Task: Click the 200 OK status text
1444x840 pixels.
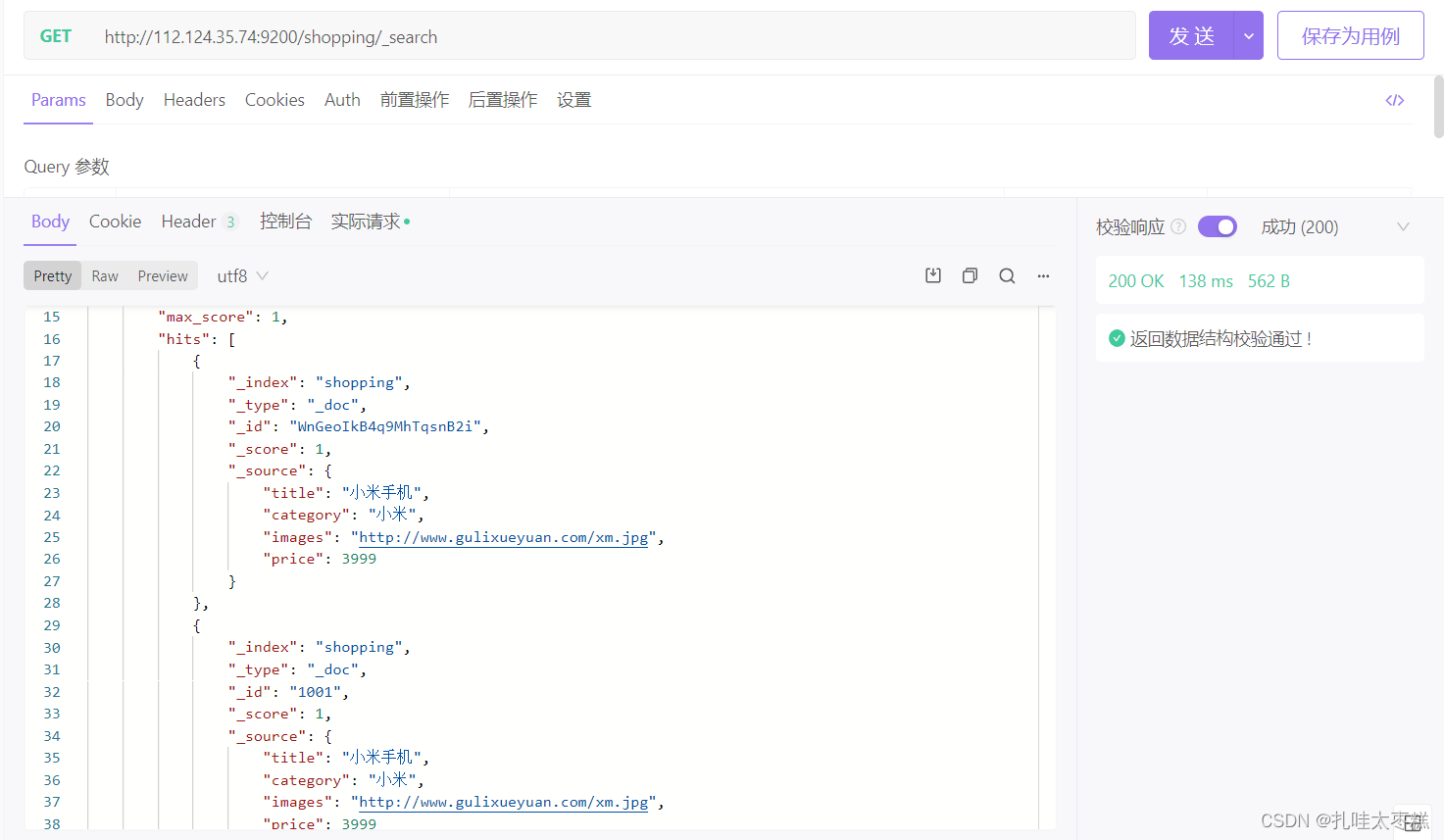Action: click(1136, 281)
